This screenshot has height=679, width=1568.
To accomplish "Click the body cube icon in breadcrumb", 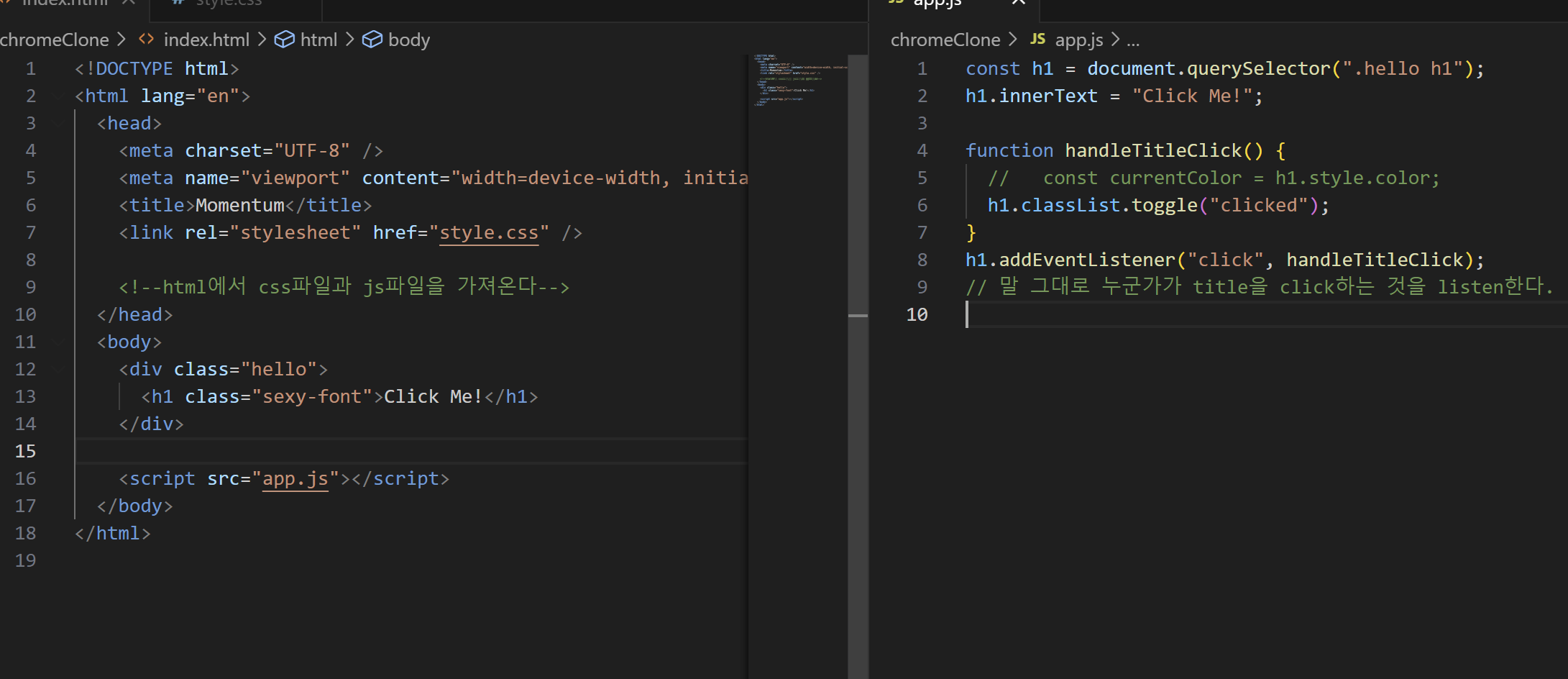I will [x=372, y=40].
